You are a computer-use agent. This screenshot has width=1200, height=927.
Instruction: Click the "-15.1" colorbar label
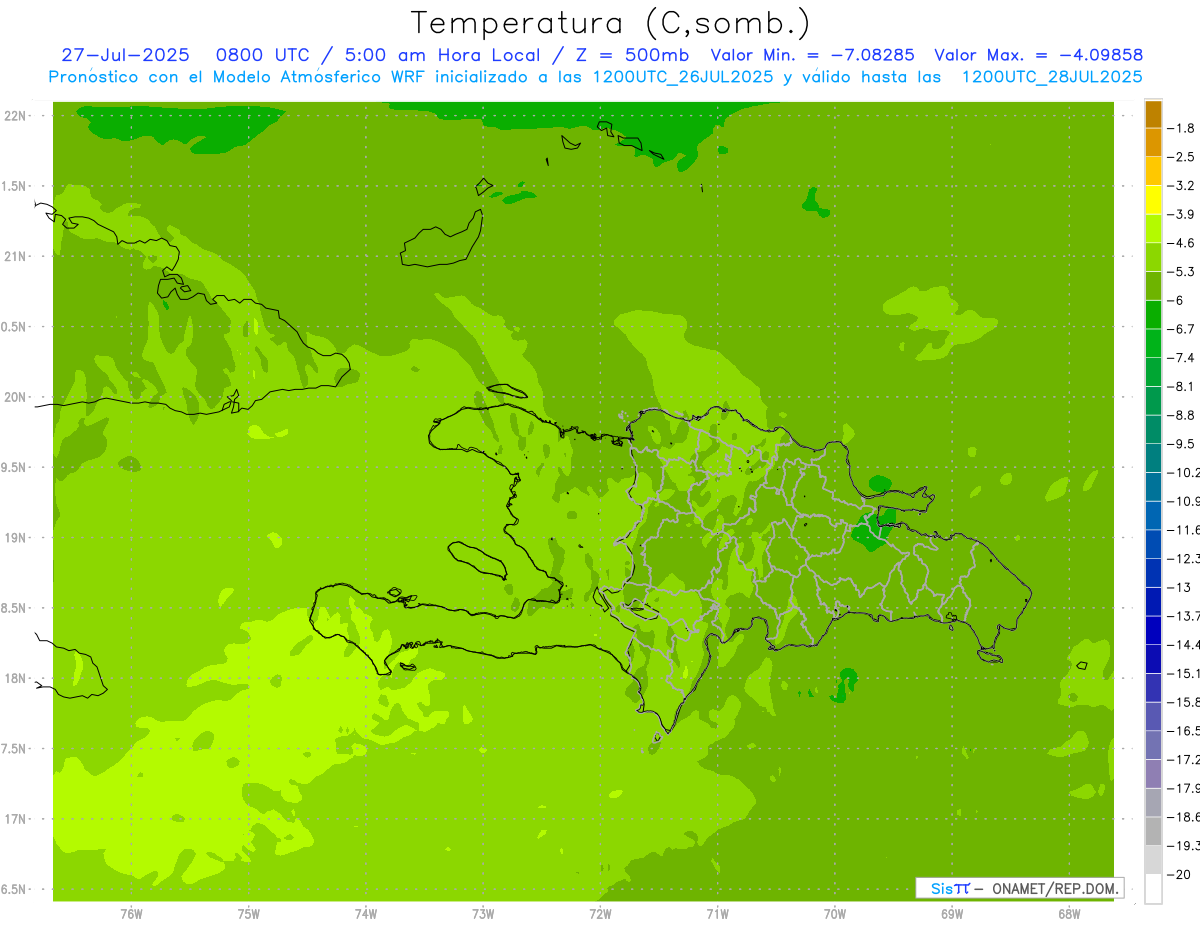(1184, 674)
